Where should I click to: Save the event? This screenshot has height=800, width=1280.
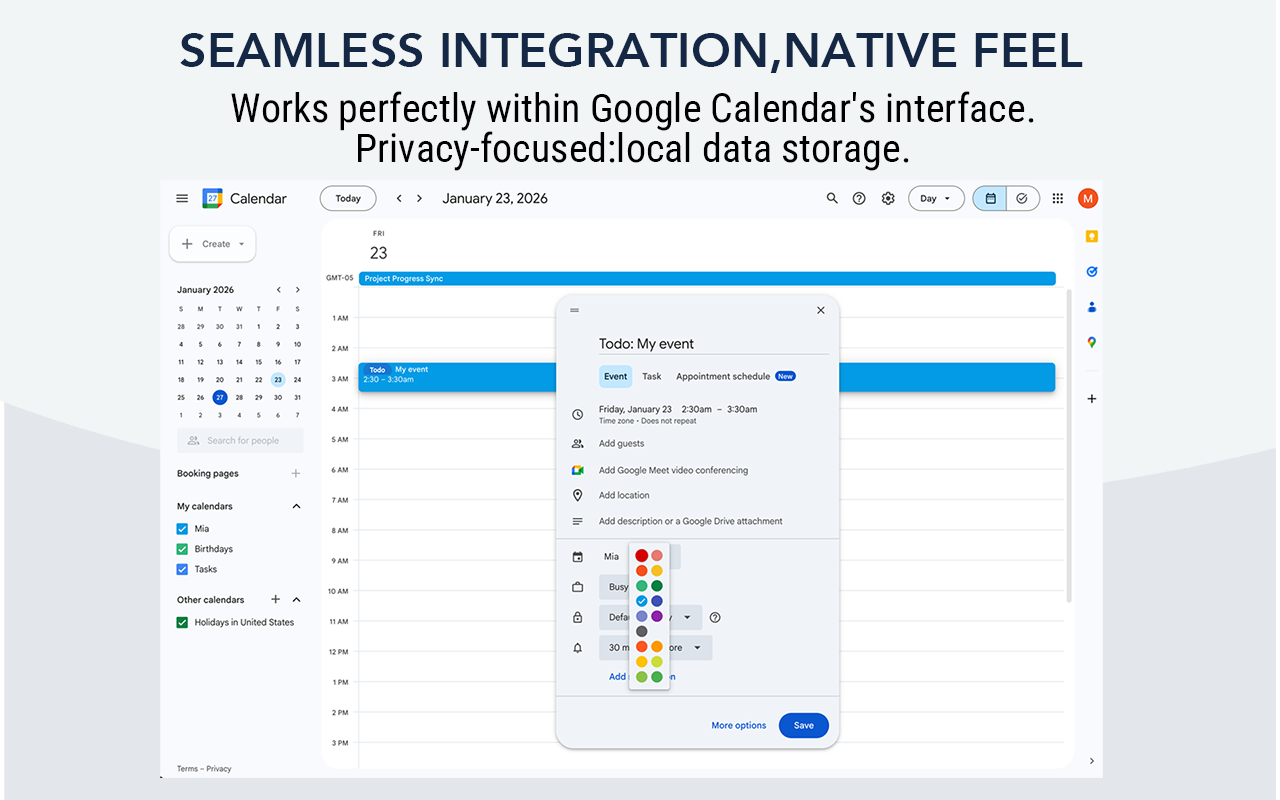804,725
